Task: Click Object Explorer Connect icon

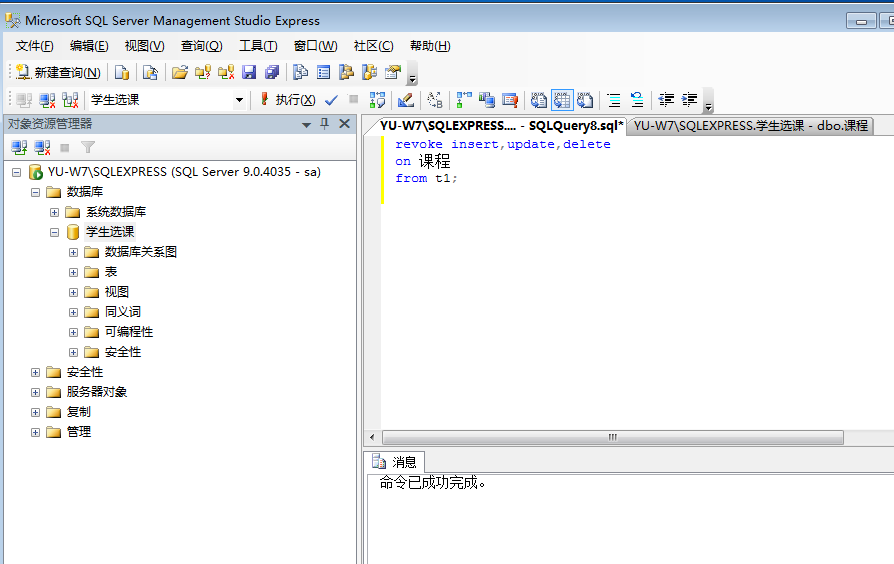Action: pyautogui.click(x=19, y=148)
